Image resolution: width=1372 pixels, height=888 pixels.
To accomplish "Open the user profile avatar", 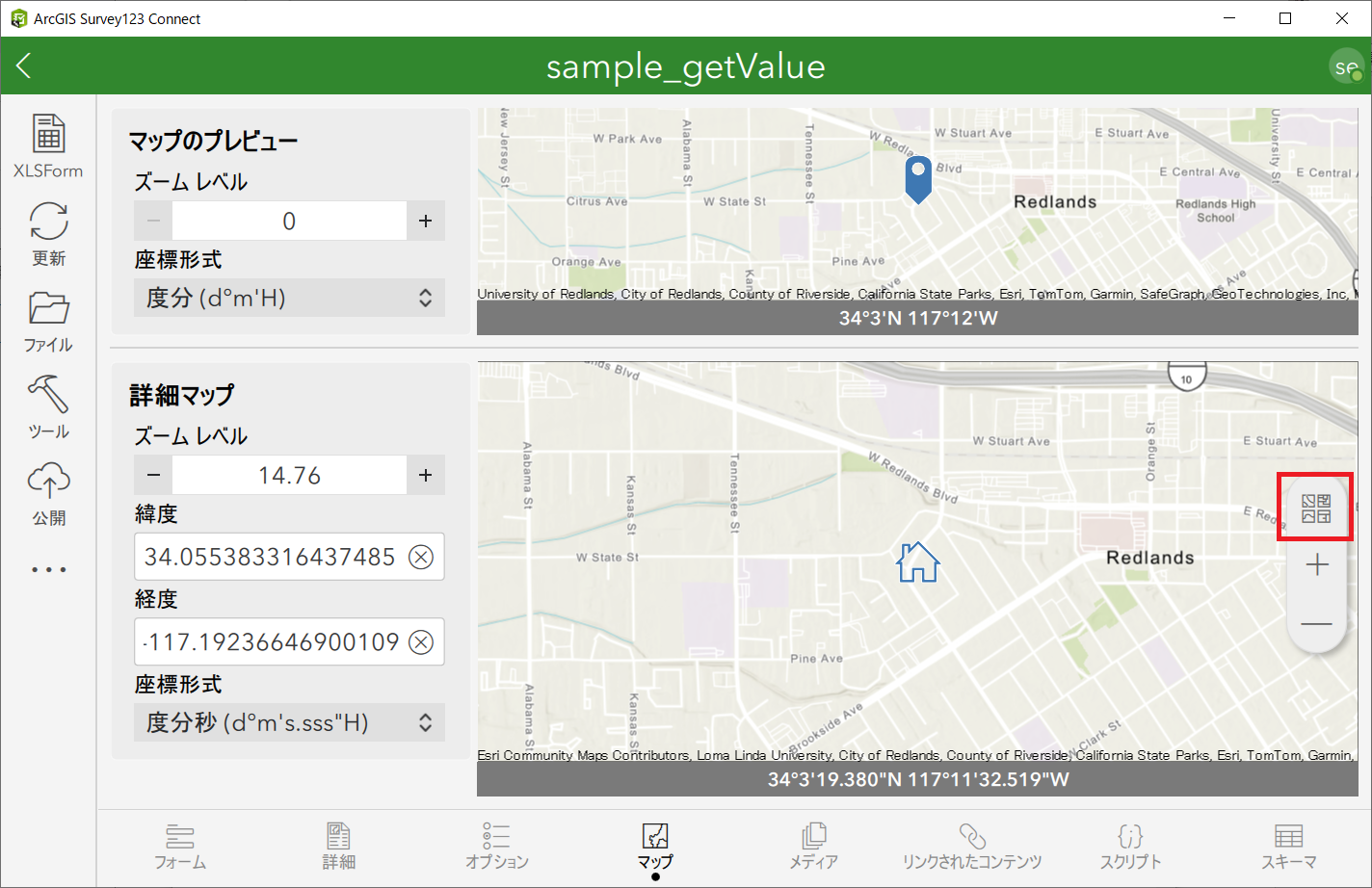I will [1346, 66].
